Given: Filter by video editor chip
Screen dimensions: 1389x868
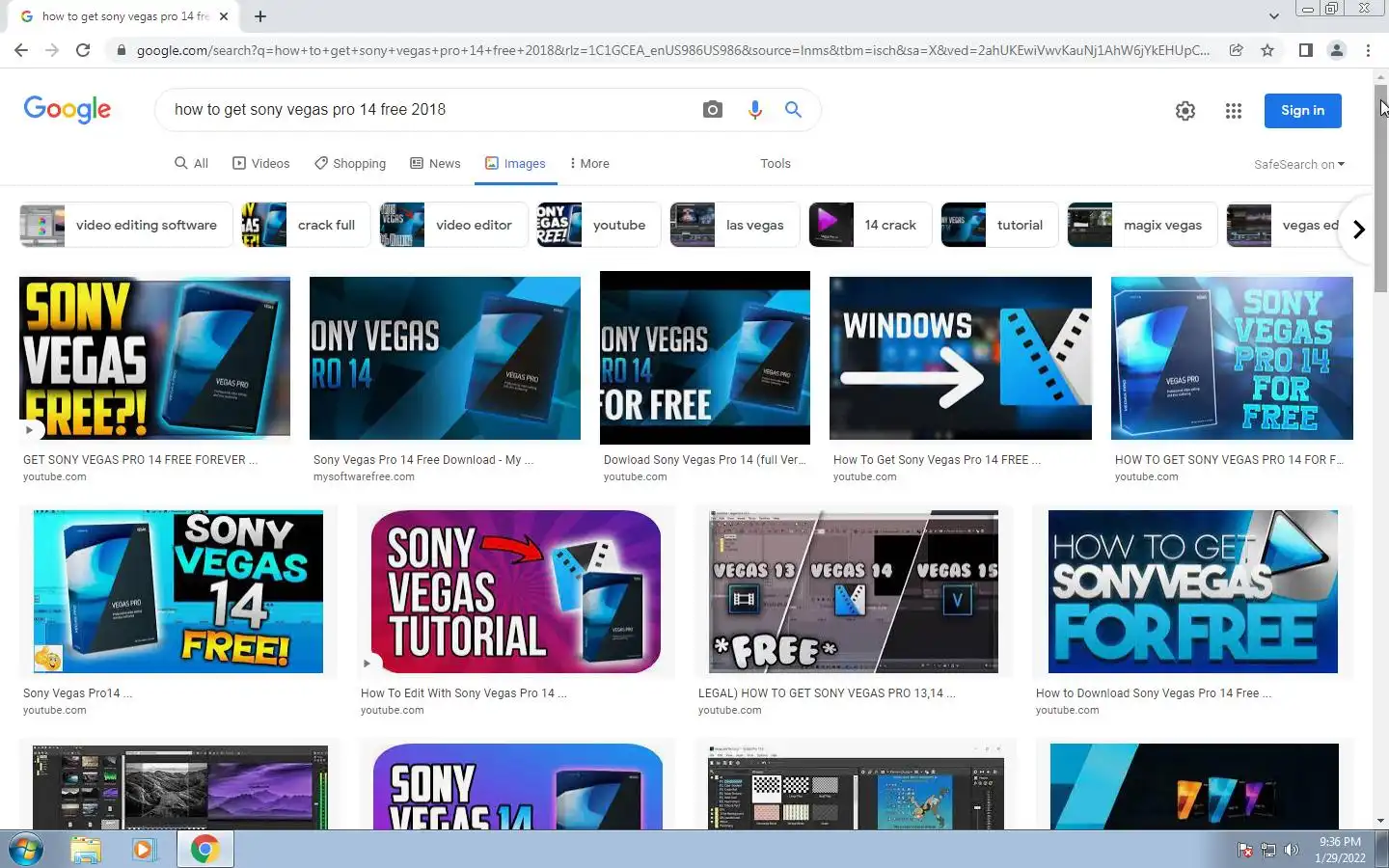Looking at the screenshot, I should [453, 226].
